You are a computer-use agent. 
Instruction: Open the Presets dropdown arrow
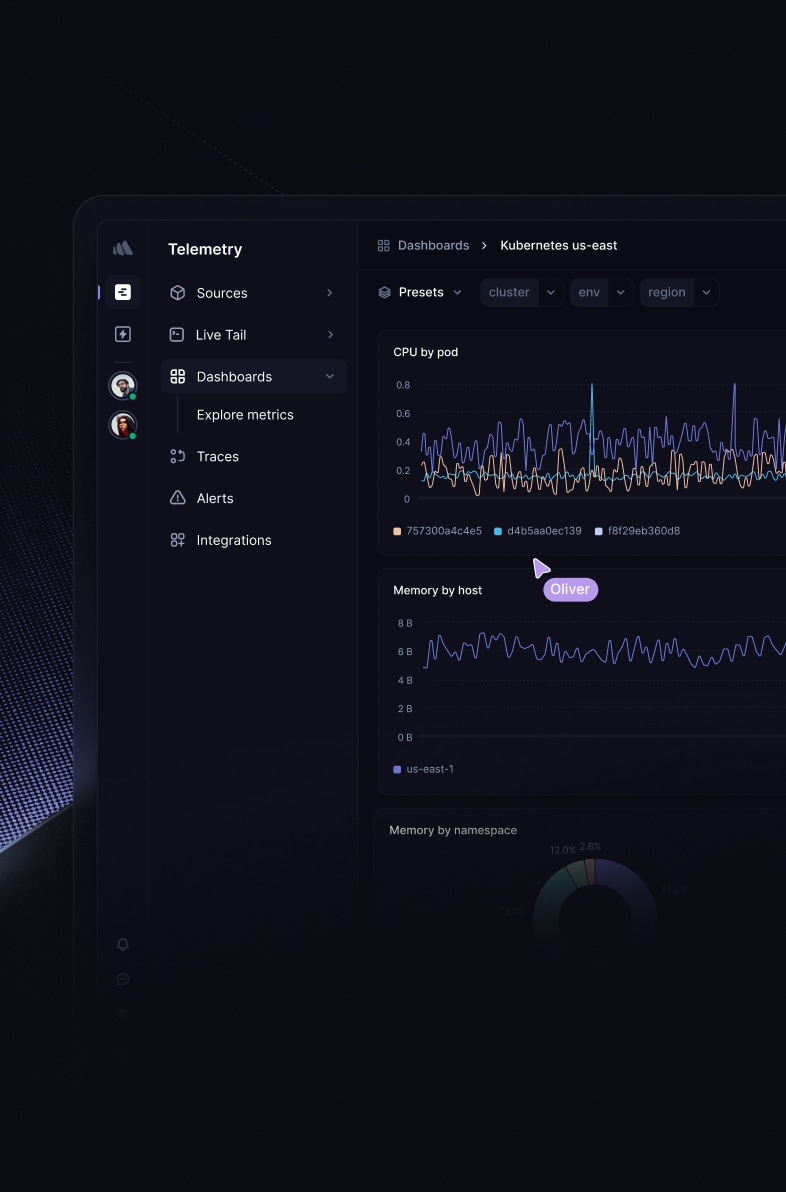coord(457,292)
